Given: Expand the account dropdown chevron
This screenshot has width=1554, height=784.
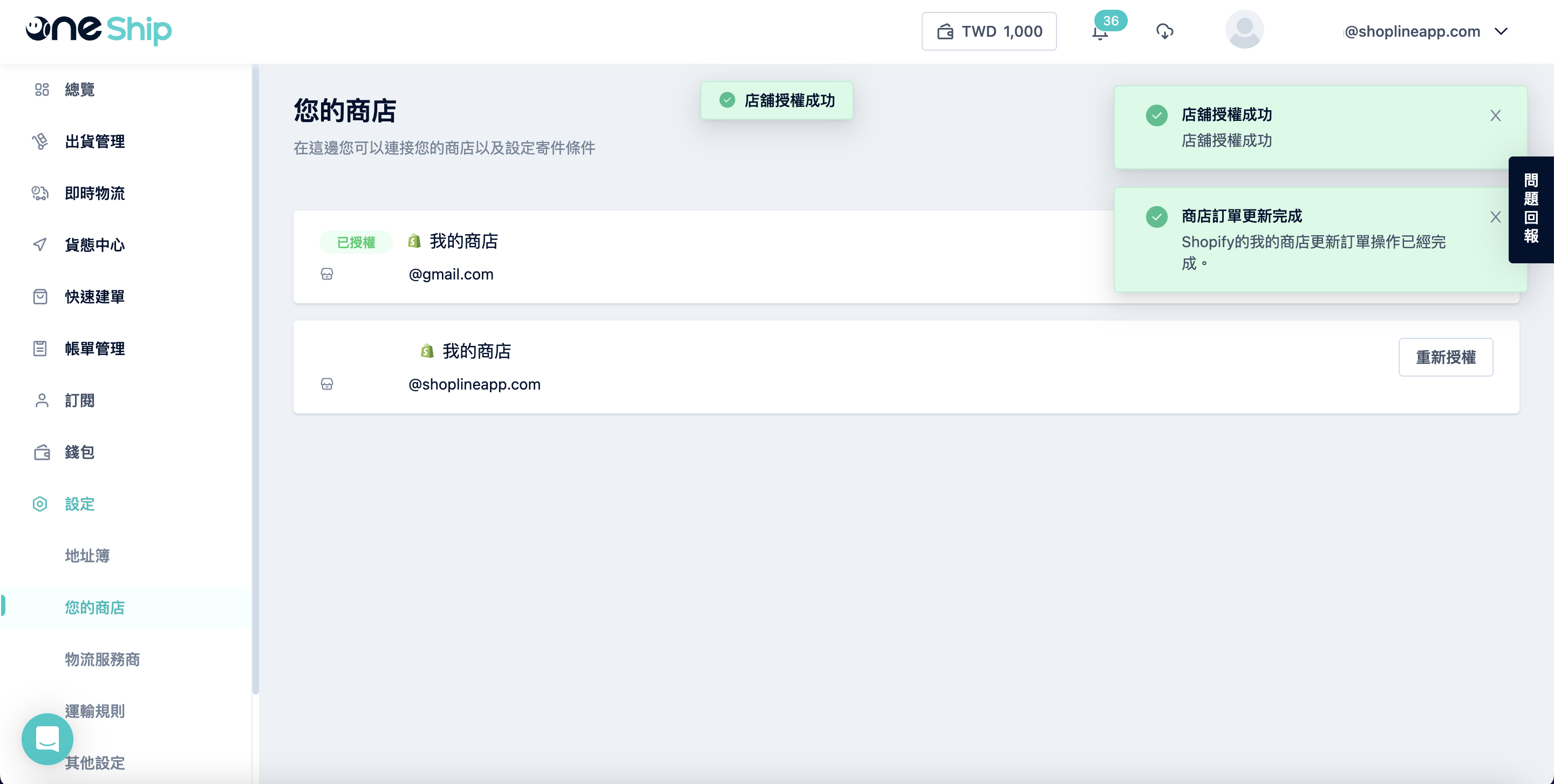Looking at the screenshot, I should pyautogui.click(x=1501, y=31).
